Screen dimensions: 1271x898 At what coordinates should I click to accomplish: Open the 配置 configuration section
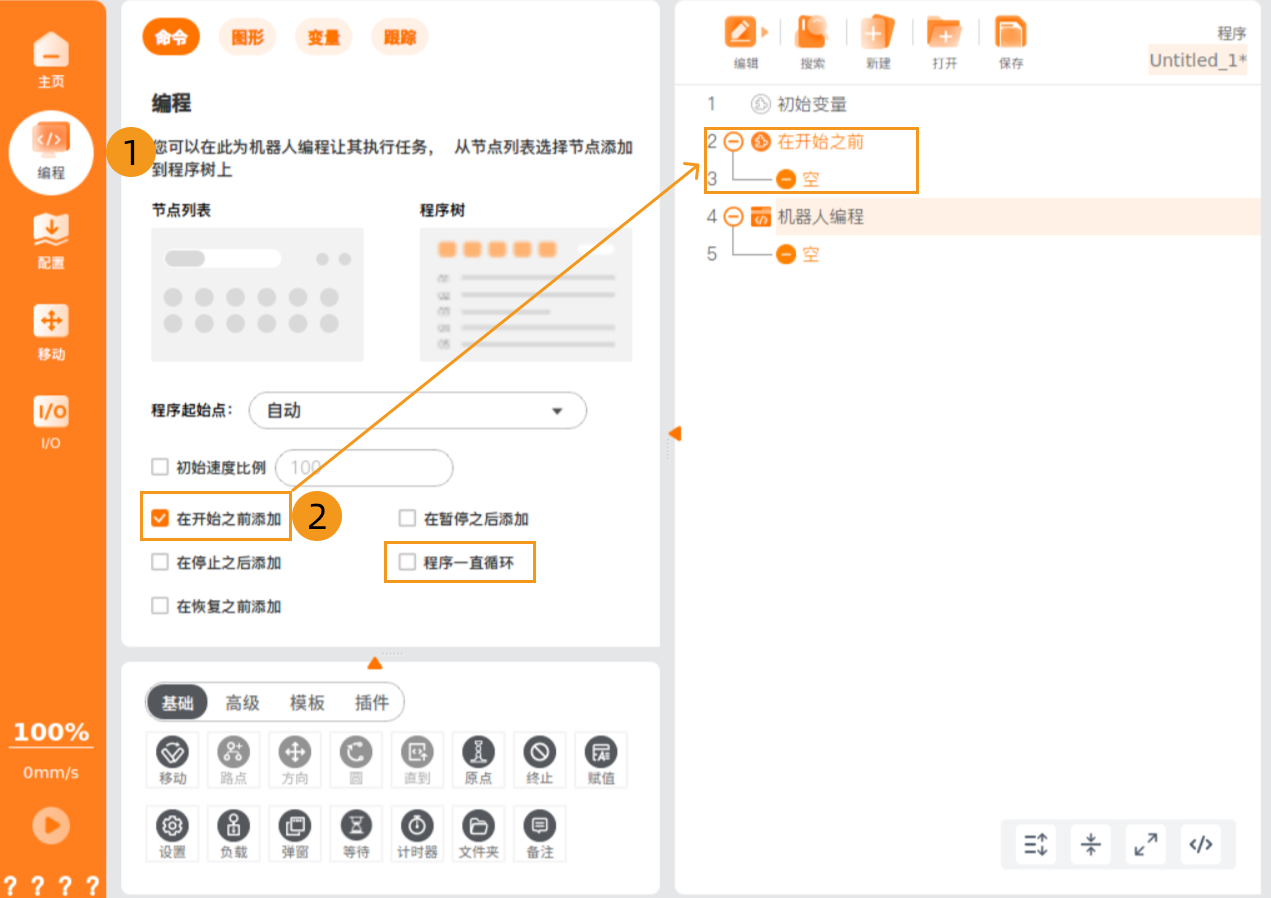51,242
